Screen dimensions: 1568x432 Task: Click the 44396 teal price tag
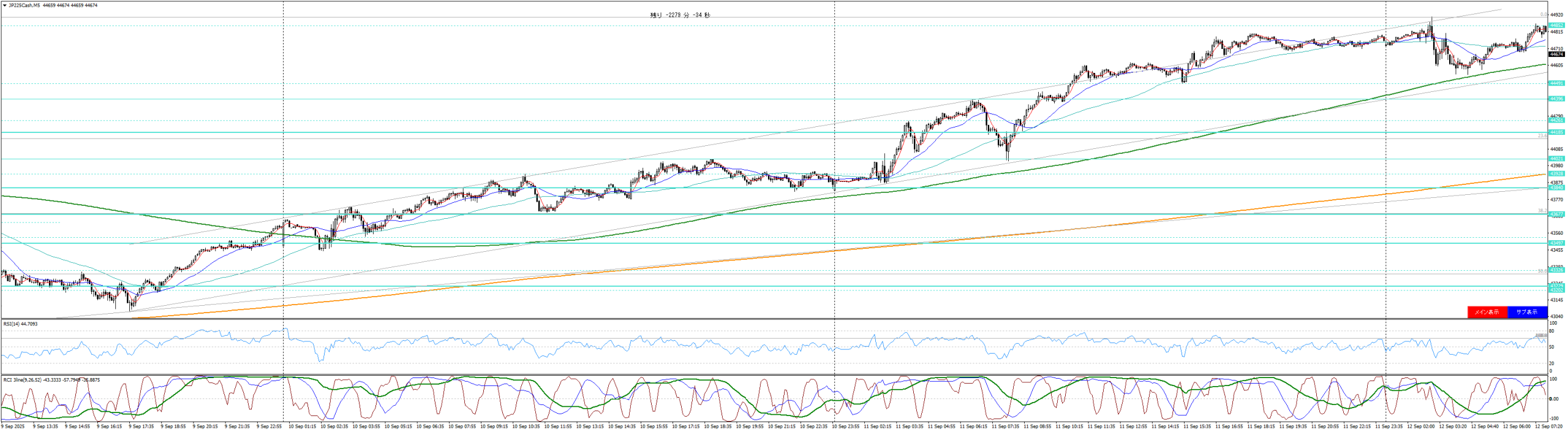tap(1556, 99)
